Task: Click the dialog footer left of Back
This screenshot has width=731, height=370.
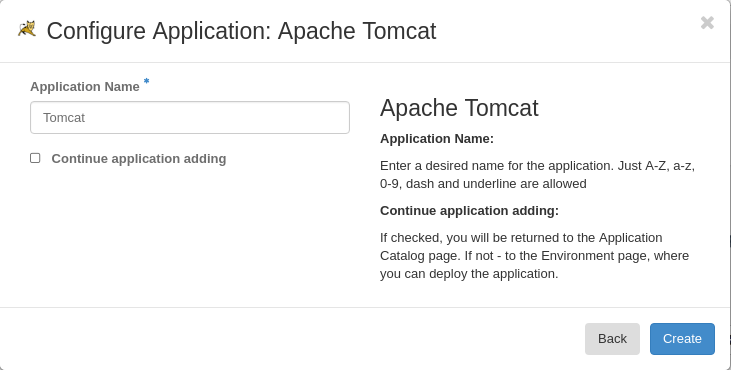Action: click(x=289, y=339)
